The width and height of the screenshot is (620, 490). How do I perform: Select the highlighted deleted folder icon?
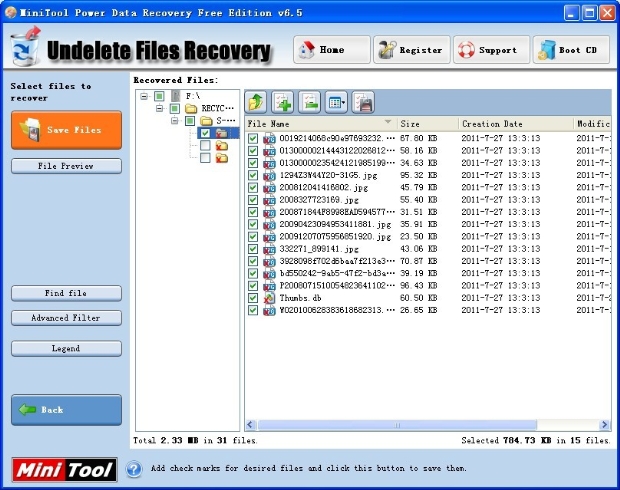click(221, 133)
